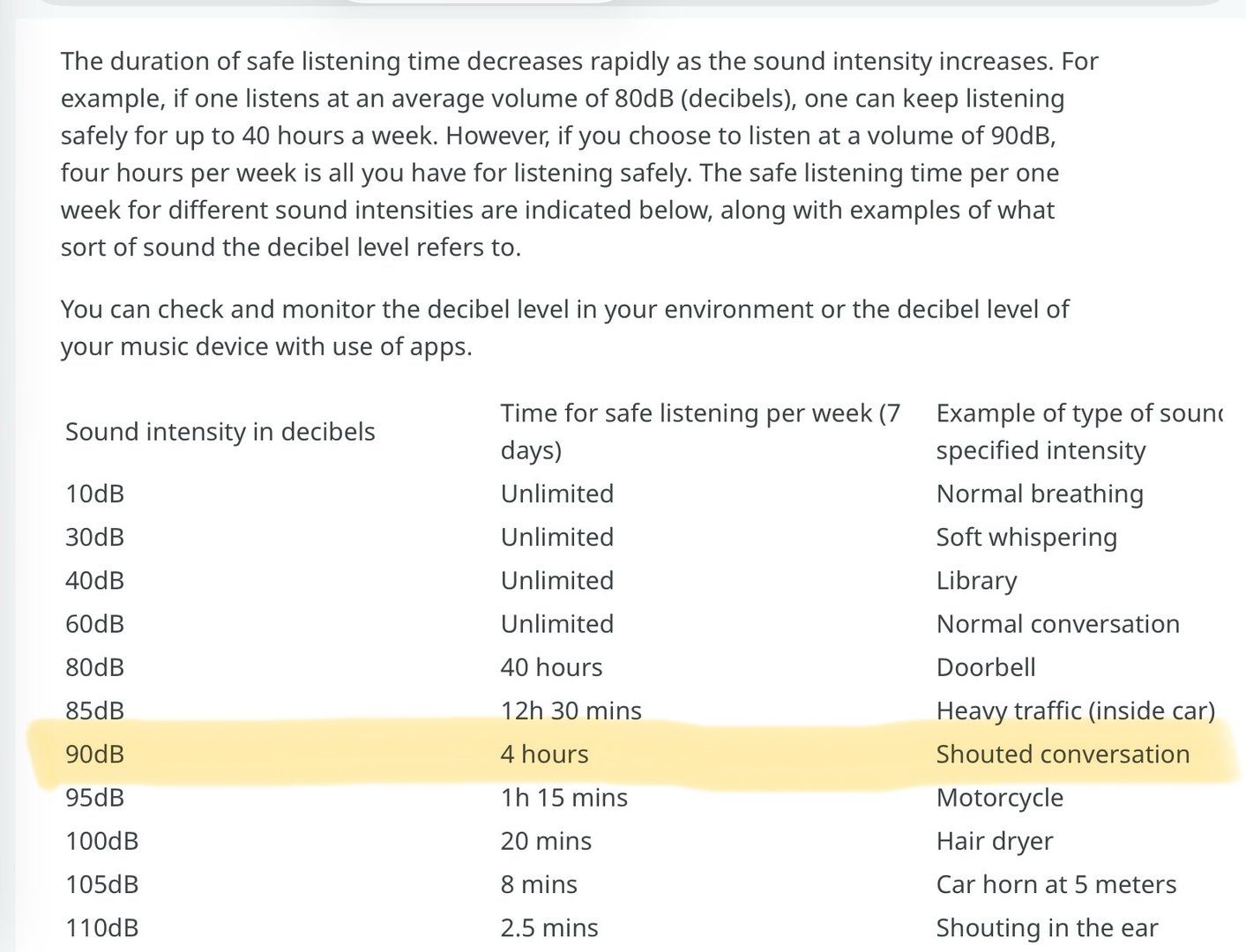Click "Car horn at 5 meters" cell

click(1056, 884)
